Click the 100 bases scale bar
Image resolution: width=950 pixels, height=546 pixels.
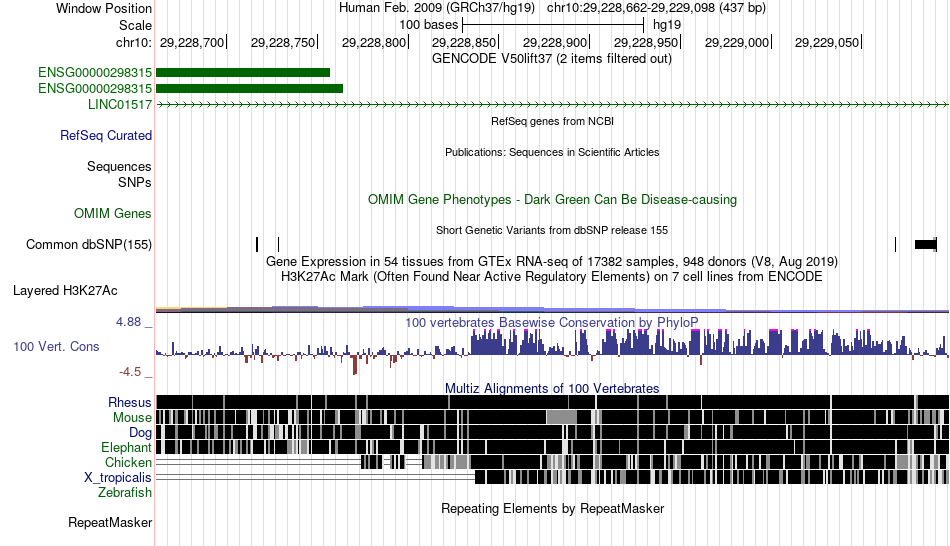click(x=553, y=25)
